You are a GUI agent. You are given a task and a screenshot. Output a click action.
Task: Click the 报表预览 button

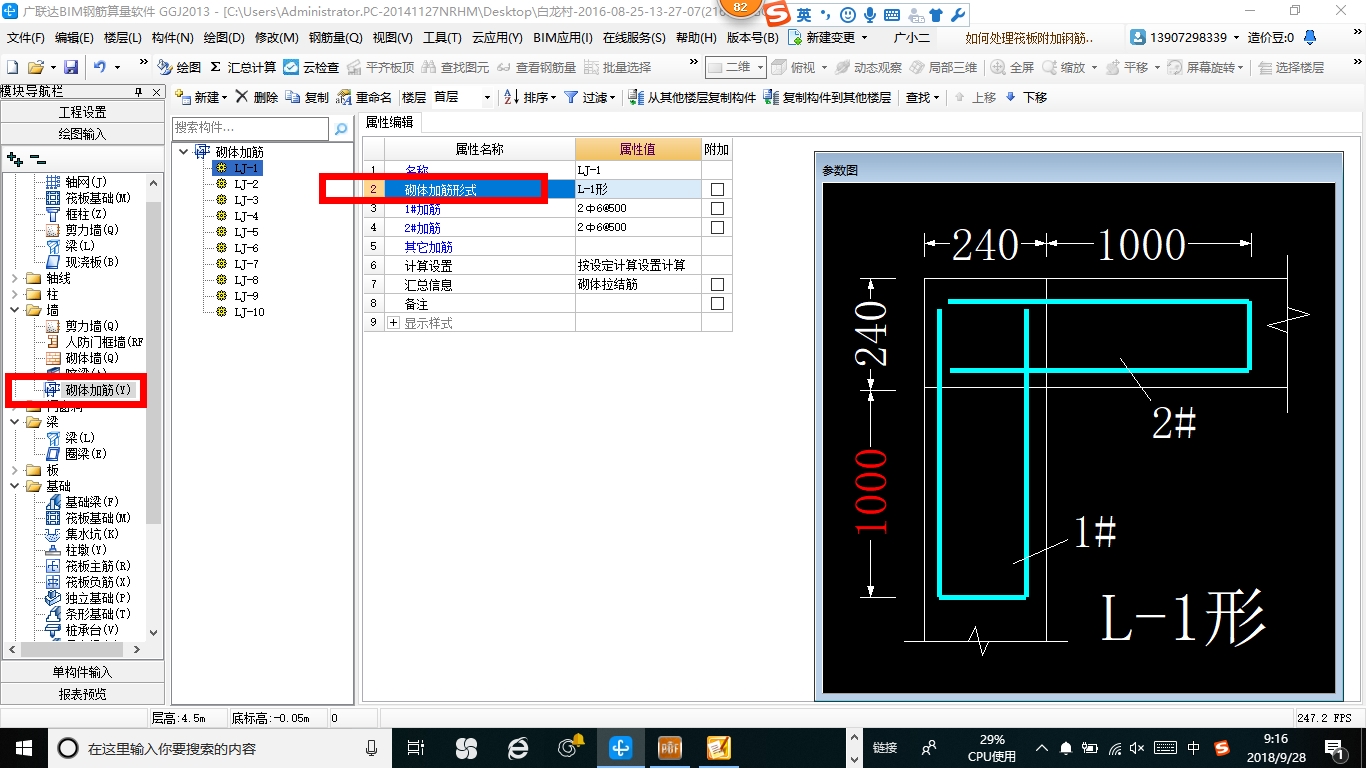[82, 694]
